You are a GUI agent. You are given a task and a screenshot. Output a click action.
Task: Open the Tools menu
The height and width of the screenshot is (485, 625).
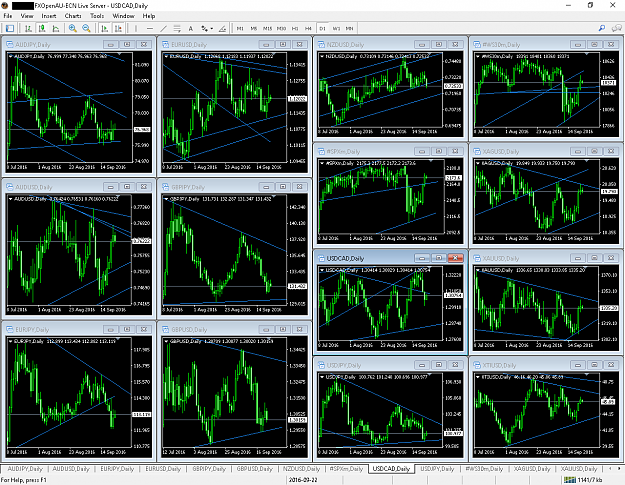97,16
